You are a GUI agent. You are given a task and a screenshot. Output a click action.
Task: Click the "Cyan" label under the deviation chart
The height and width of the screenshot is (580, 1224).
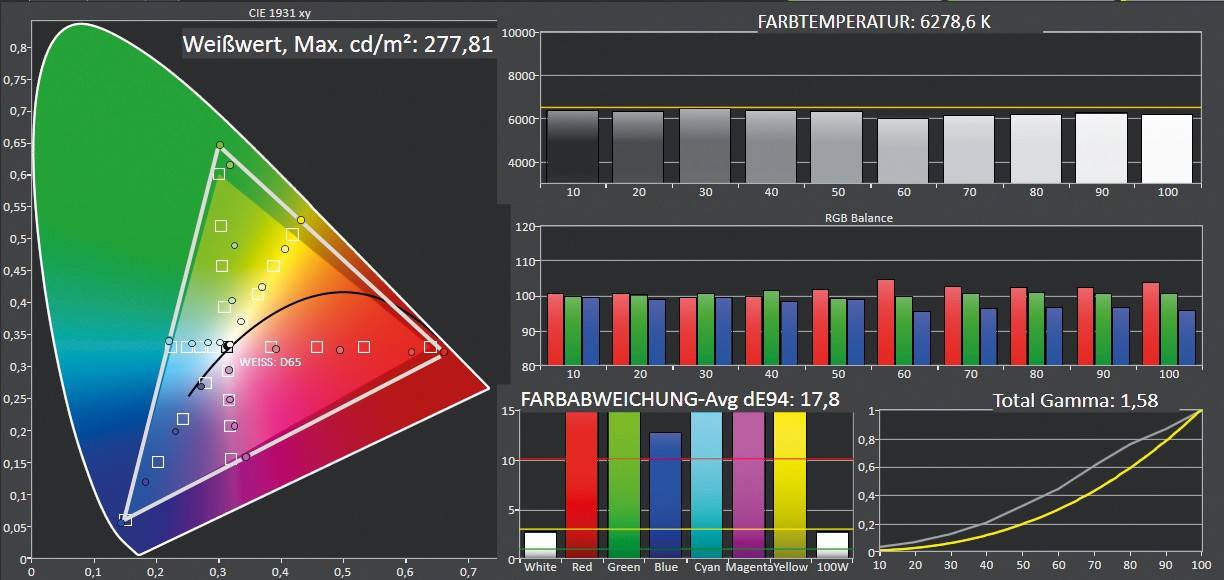[706, 568]
